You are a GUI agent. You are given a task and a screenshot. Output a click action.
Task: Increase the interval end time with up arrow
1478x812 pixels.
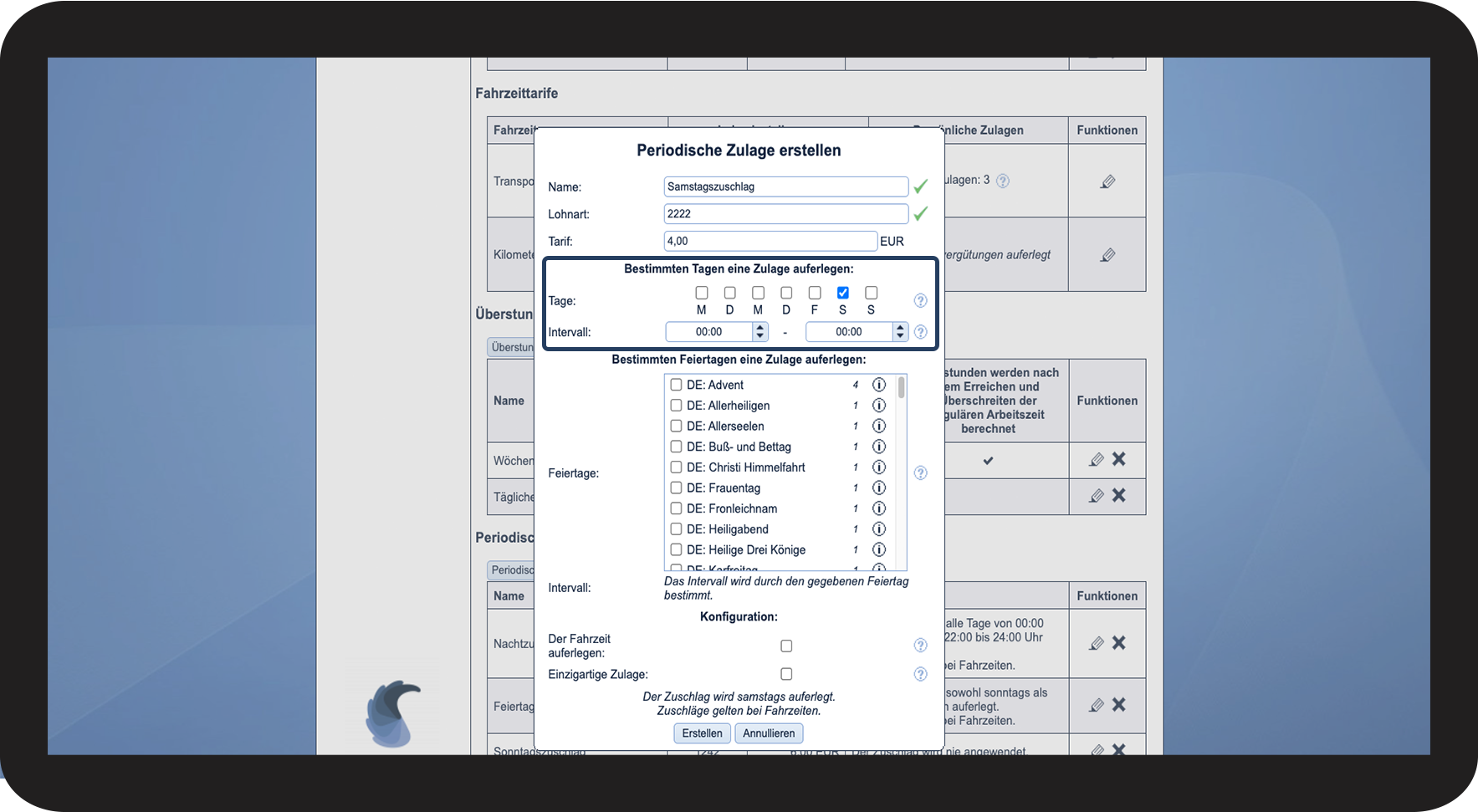(x=900, y=328)
